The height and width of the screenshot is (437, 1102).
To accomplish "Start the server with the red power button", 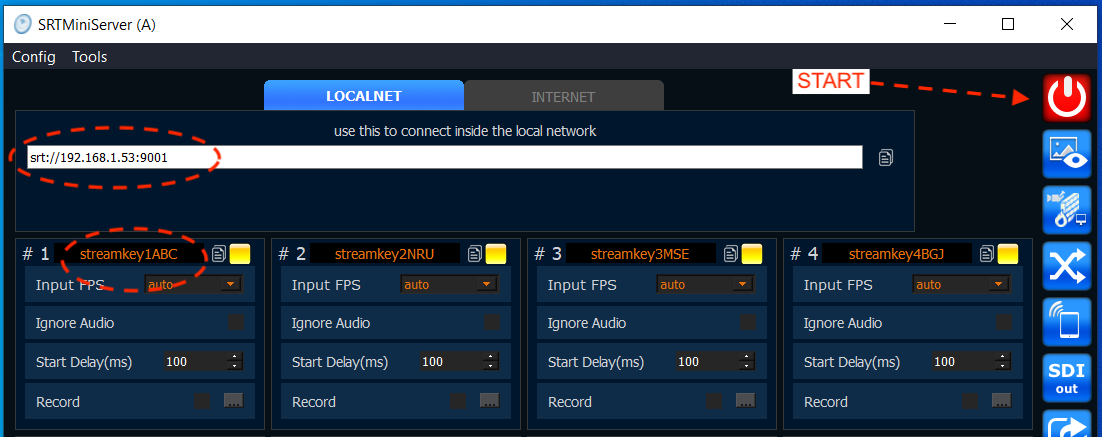I will 1067,96.
